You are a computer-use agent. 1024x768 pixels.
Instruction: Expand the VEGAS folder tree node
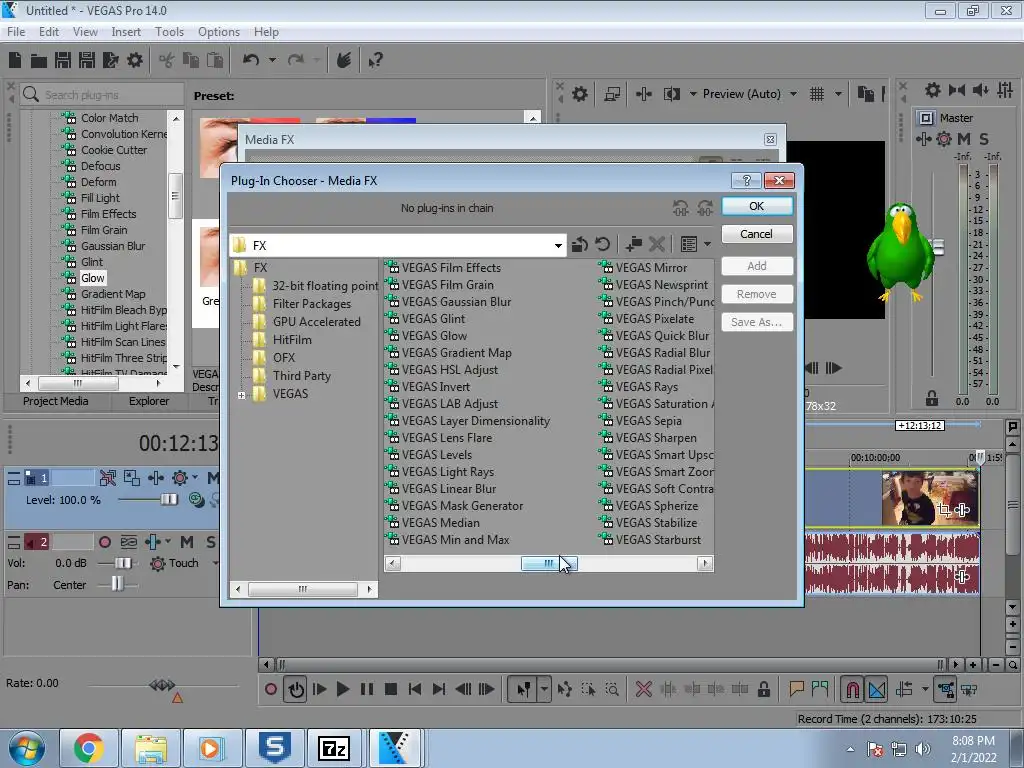coord(241,395)
